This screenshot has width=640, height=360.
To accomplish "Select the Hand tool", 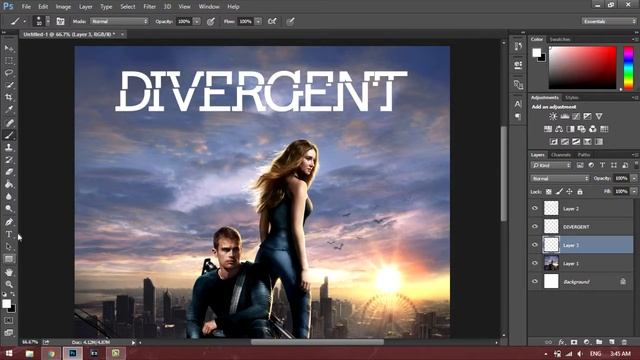I will pos(9,272).
